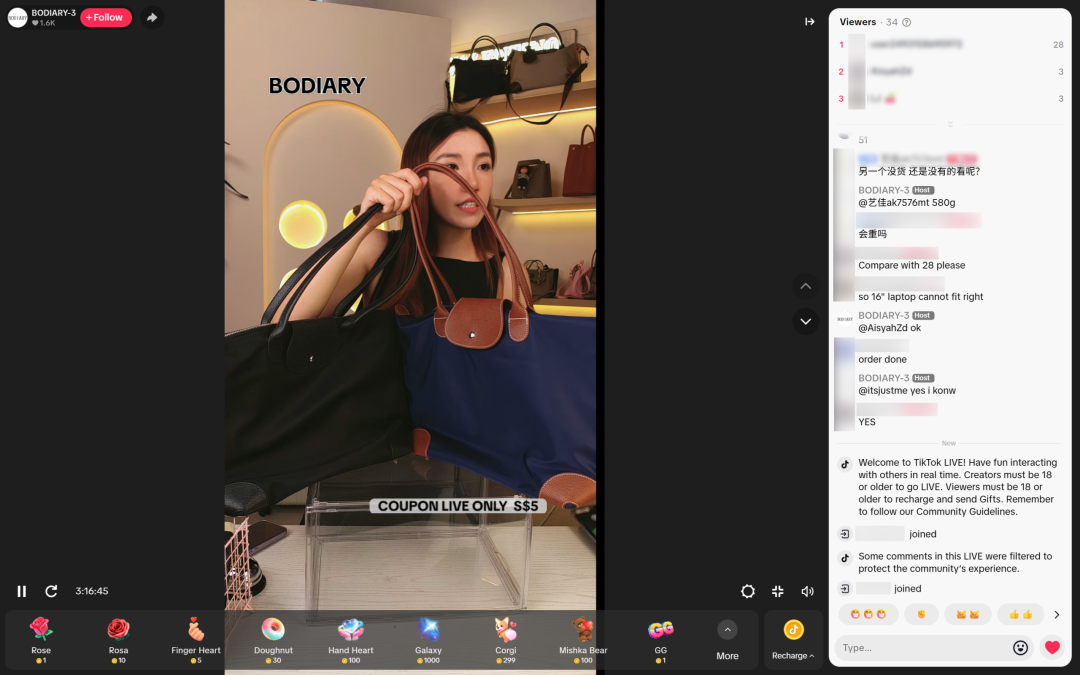1080x675 pixels.
Task: Send a Galaxy gift
Action: pos(428,640)
